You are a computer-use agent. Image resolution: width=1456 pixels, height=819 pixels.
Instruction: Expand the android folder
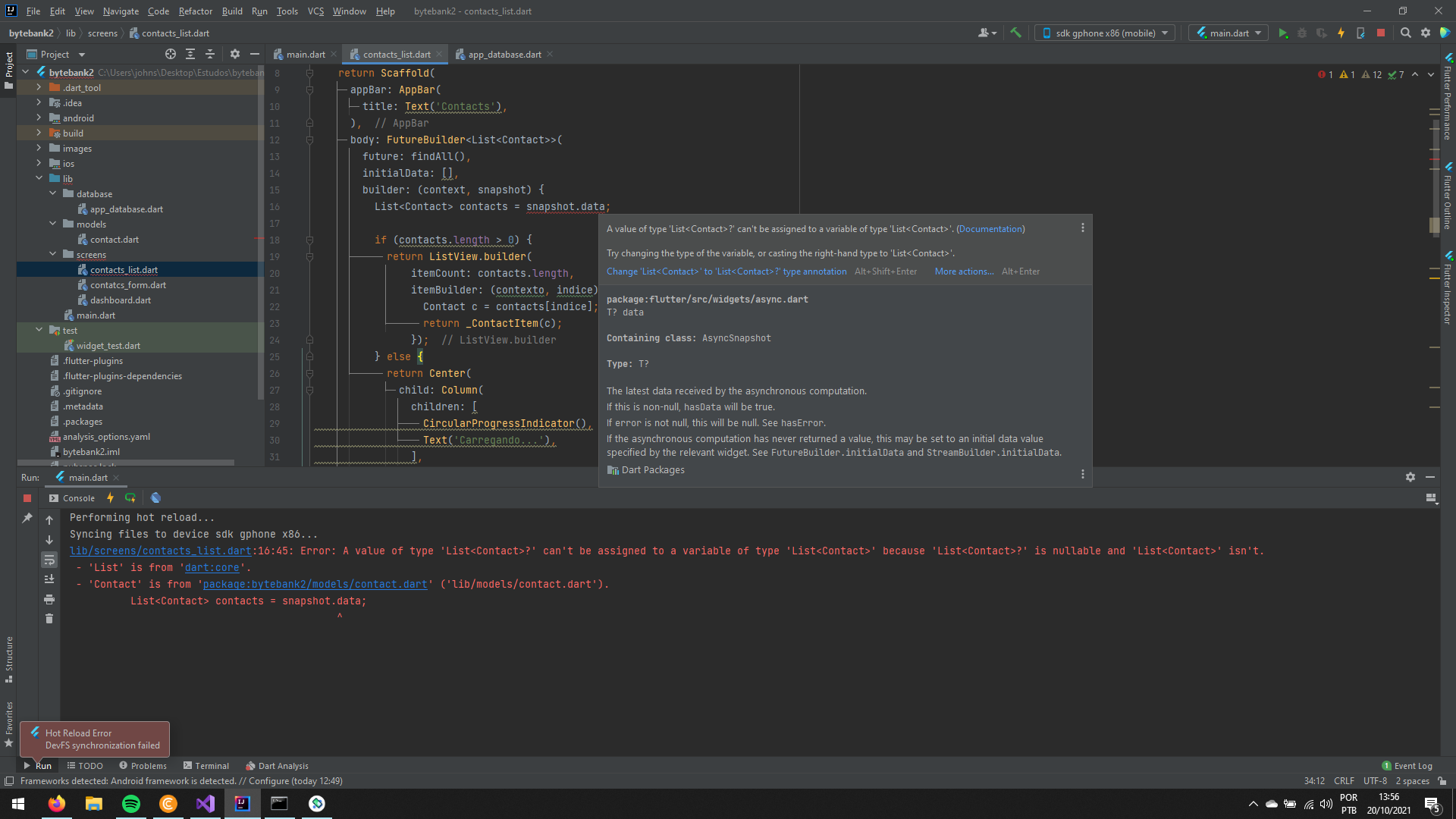coord(39,118)
